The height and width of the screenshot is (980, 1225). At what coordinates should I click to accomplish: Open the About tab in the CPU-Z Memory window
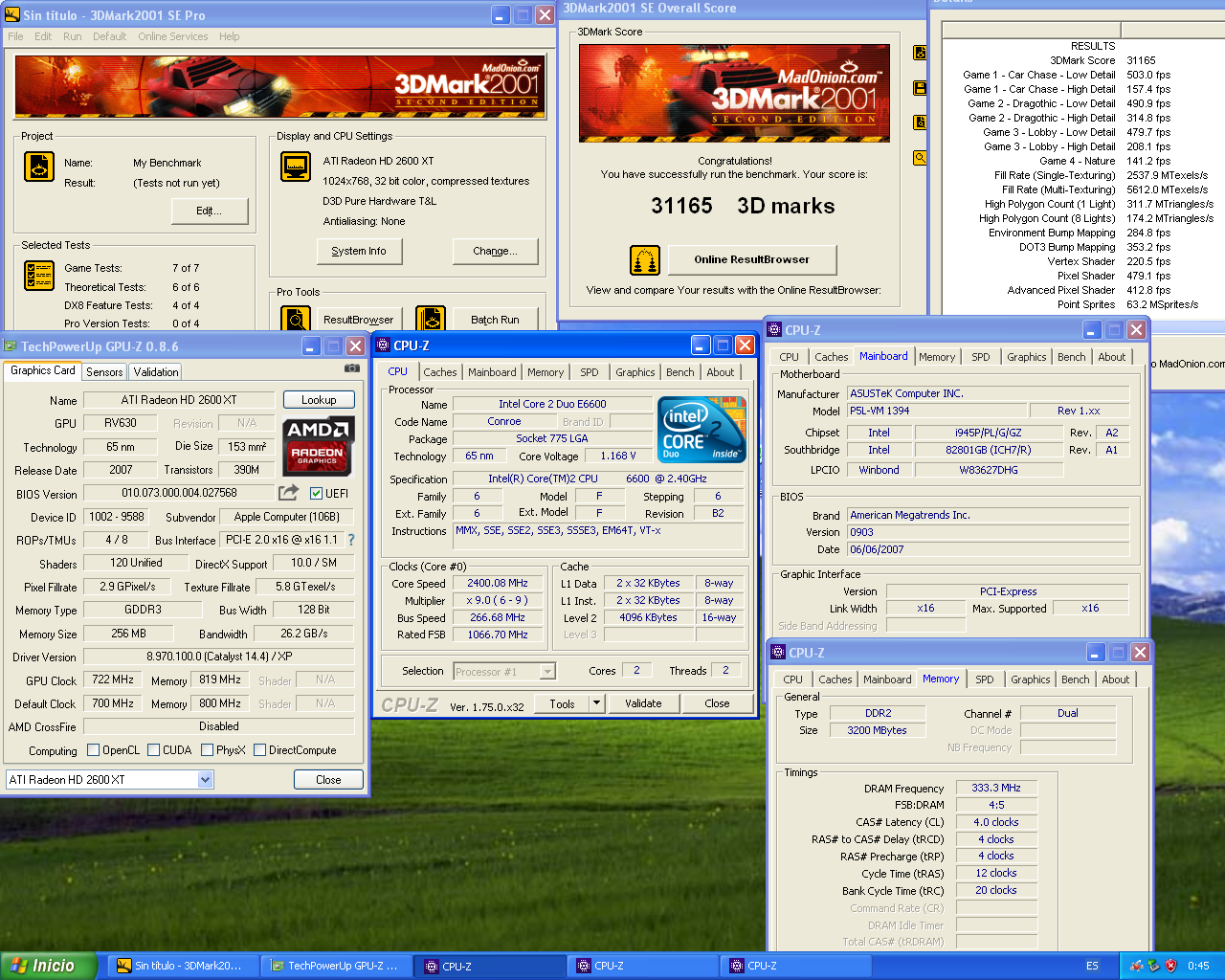[x=1116, y=679]
